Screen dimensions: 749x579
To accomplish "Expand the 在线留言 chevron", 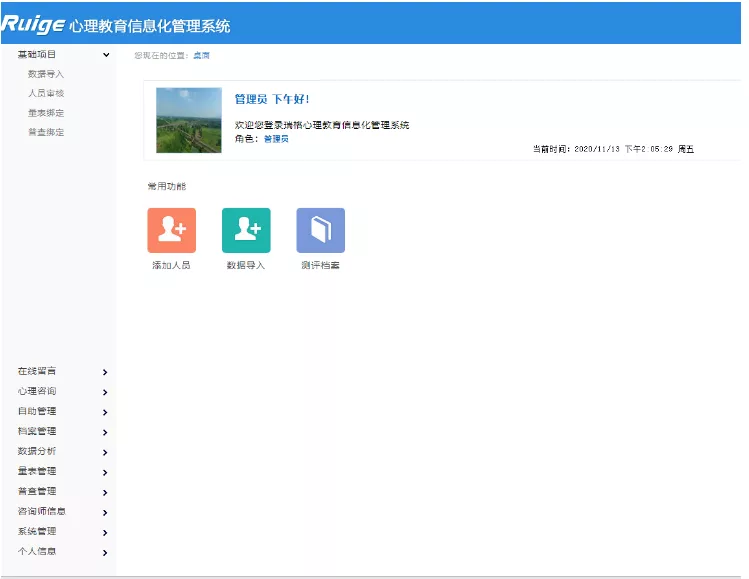I will click(105, 372).
